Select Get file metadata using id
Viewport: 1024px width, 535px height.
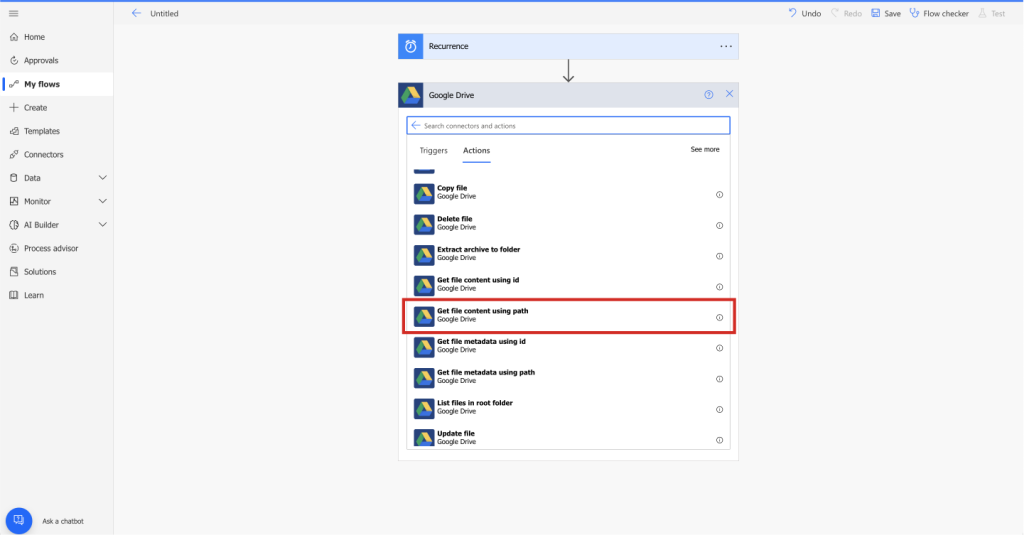pos(568,348)
